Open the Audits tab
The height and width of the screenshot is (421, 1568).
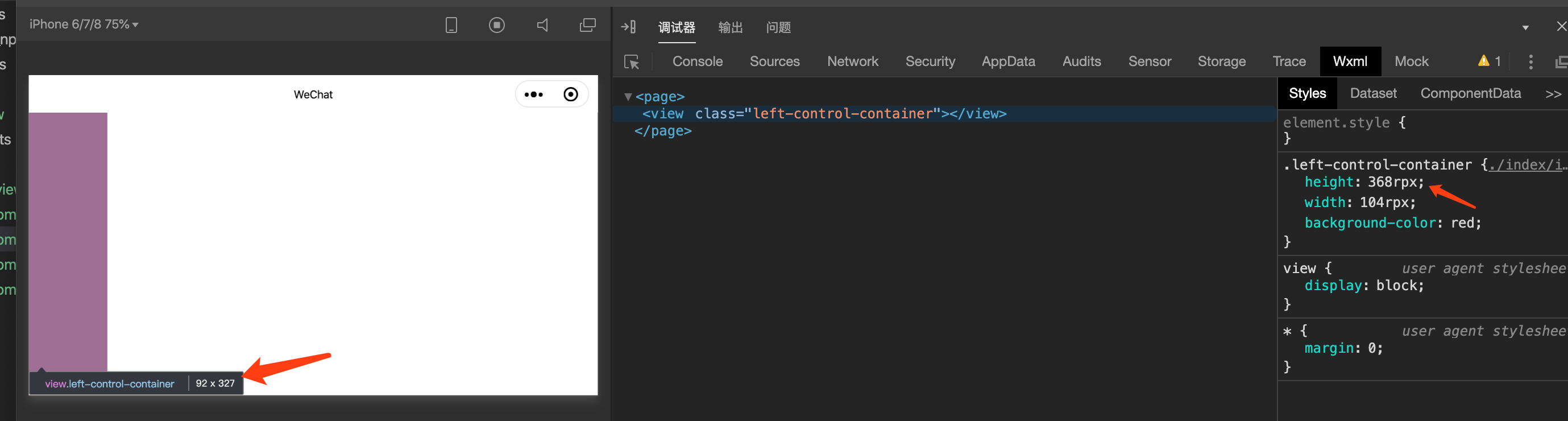1082,61
